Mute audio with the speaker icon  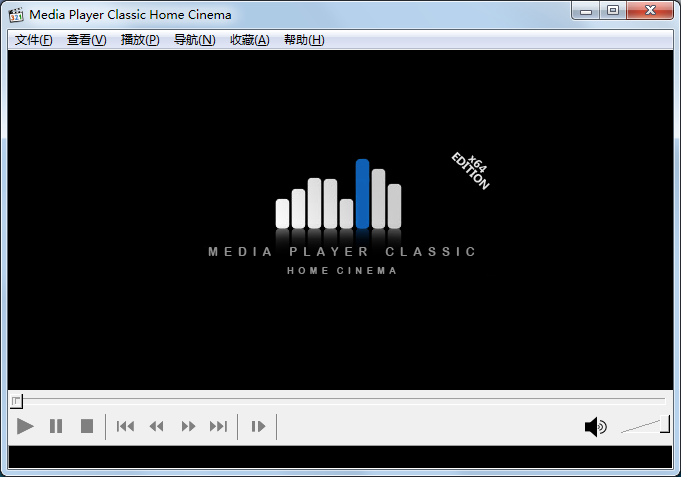coord(595,427)
